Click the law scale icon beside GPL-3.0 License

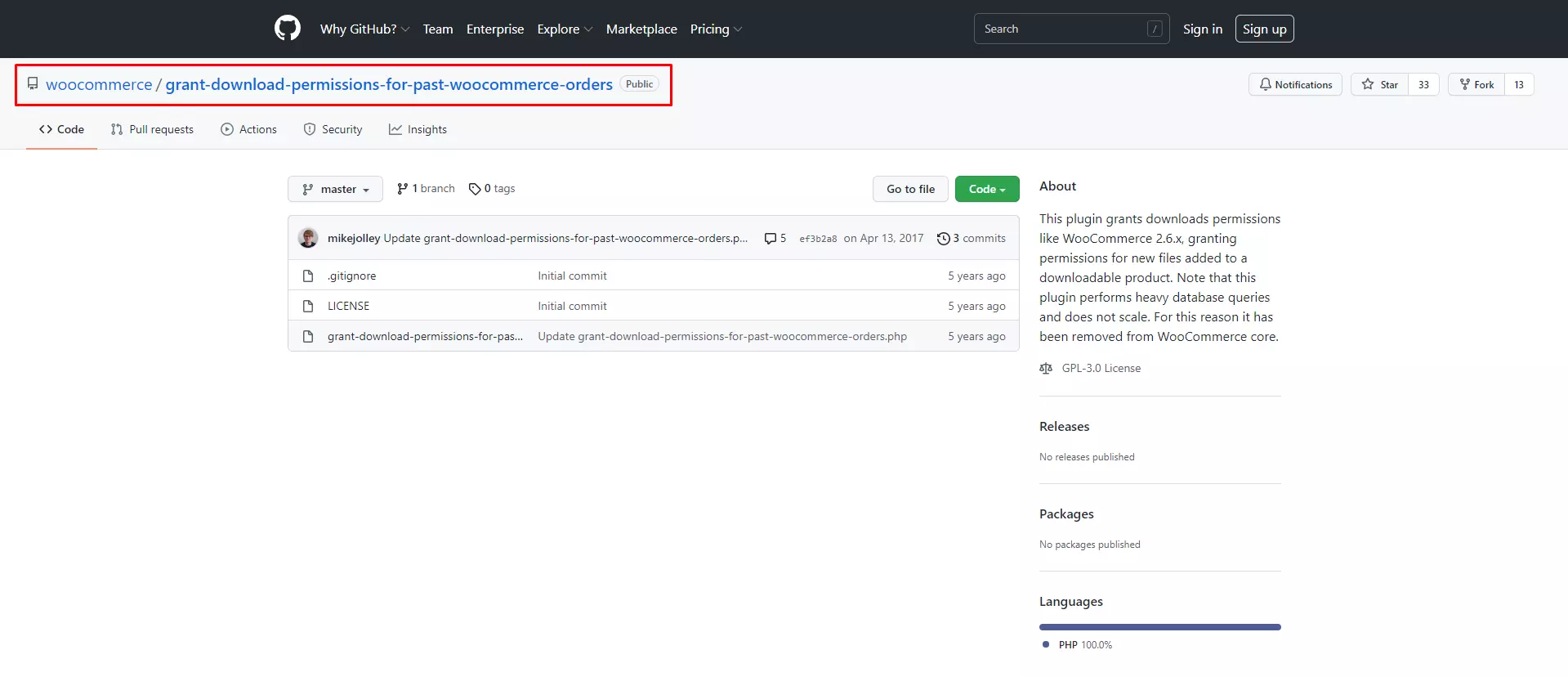click(1046, 369)
